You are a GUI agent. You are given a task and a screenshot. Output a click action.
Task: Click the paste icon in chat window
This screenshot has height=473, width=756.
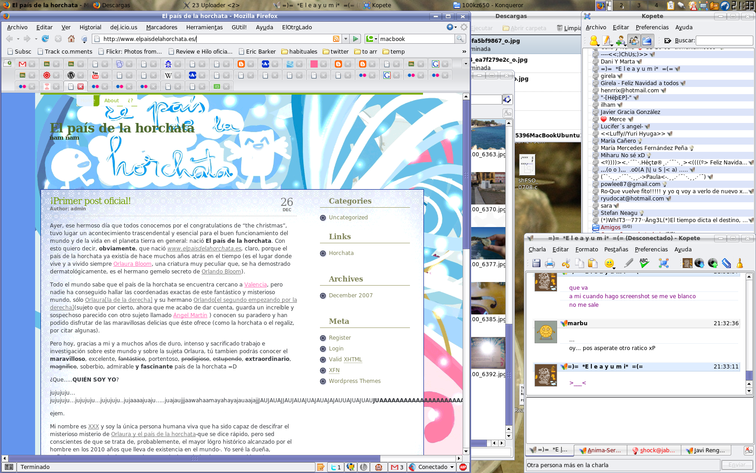click(593, 263)
